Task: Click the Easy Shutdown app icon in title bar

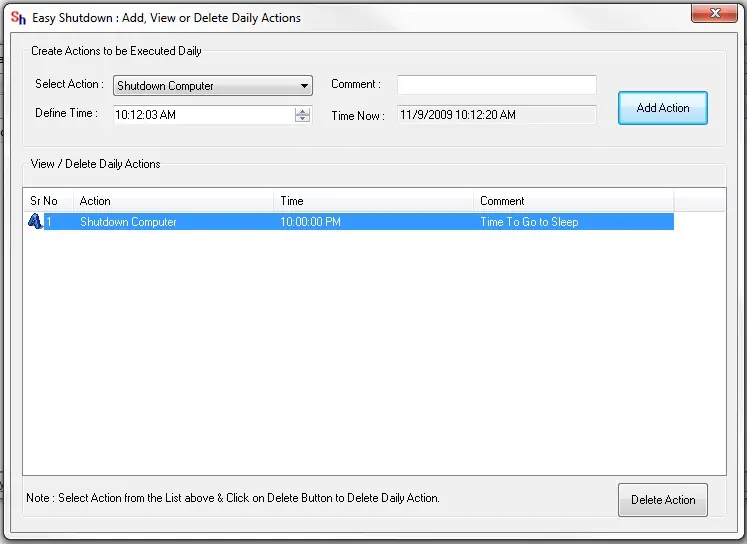Action: [x=17, y=17]
